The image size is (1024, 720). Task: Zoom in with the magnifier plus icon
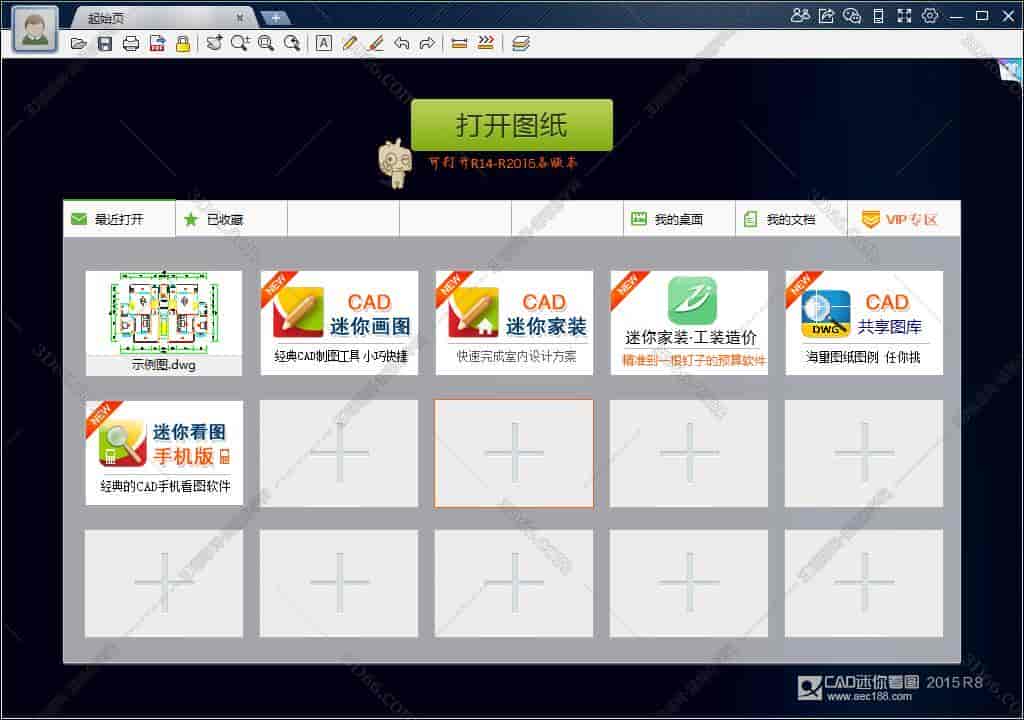(x=240, y=43)
